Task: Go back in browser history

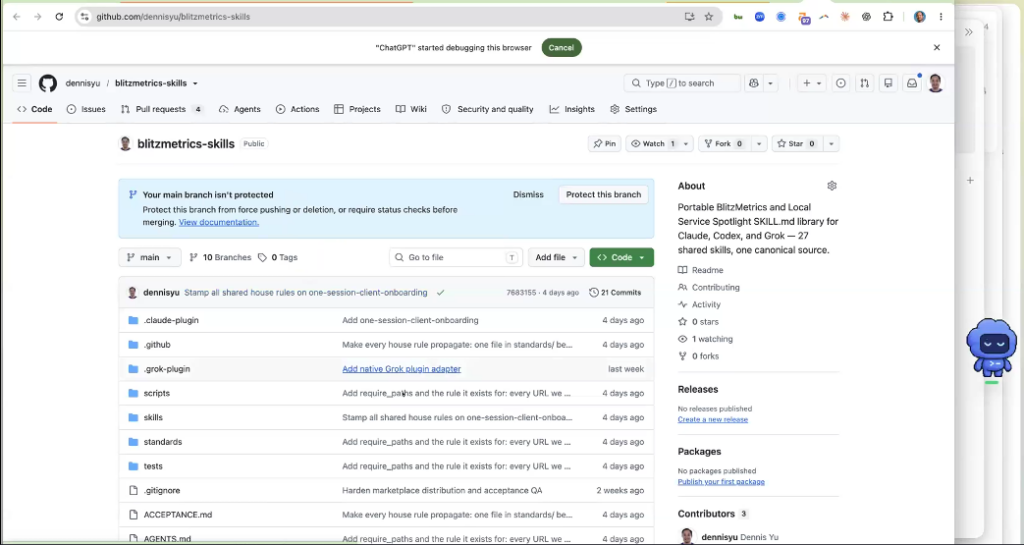Action: click(16, 16)
